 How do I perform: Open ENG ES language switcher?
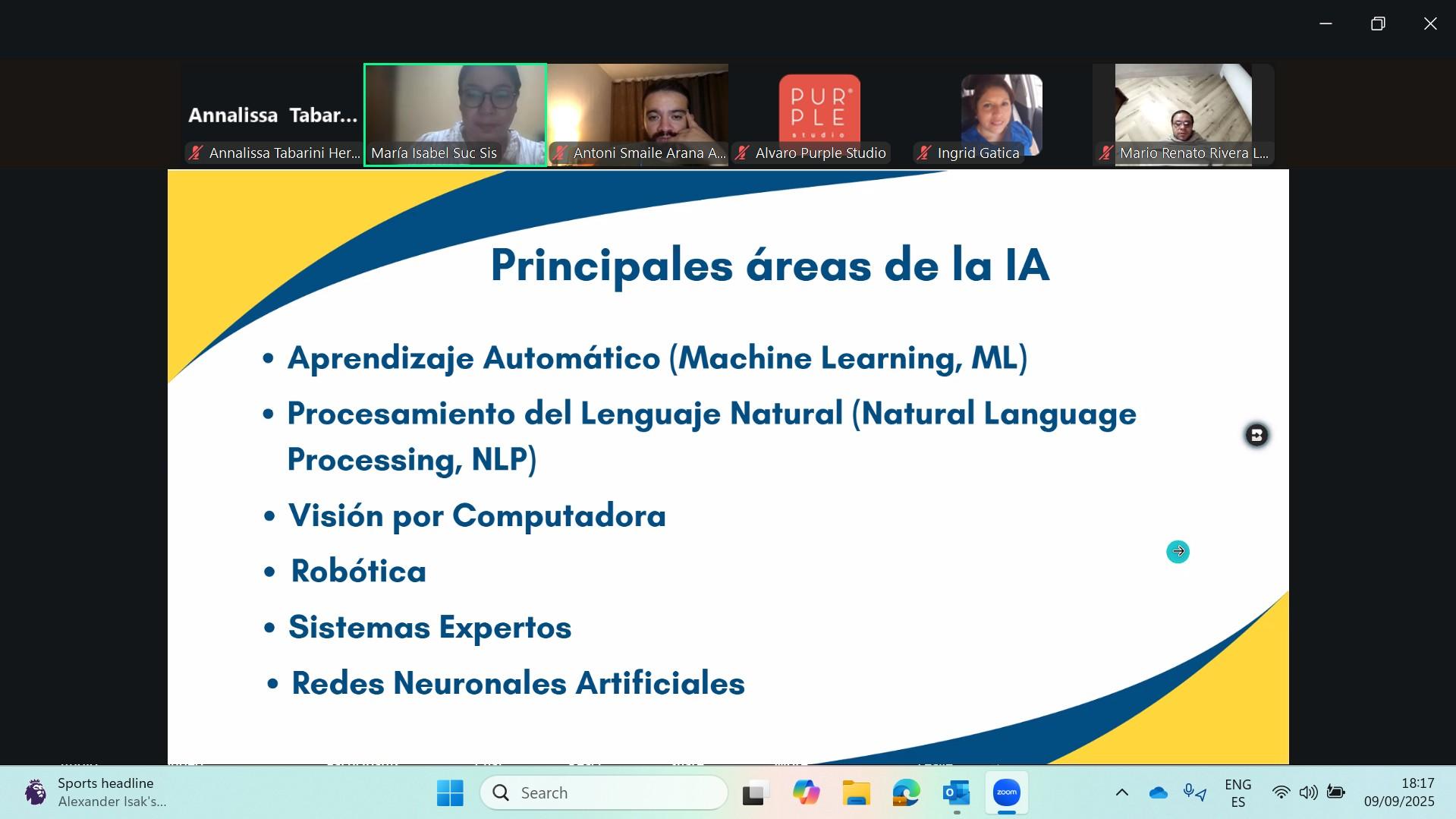click(x=1237, y=793)
